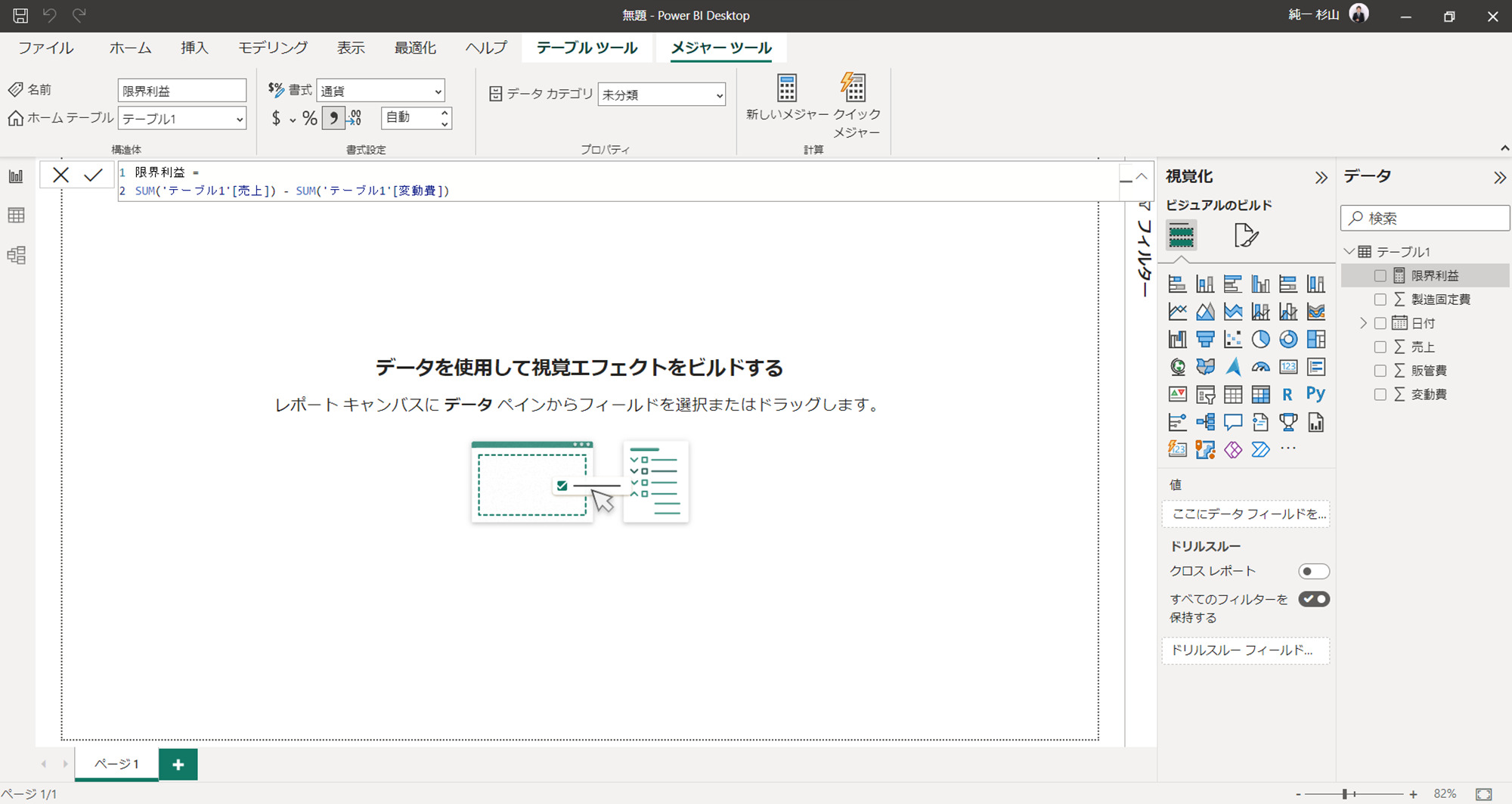This screenshot has width=1512, height=804.
Task: Cancel the formula with the X icon
Action: [61, 175]
